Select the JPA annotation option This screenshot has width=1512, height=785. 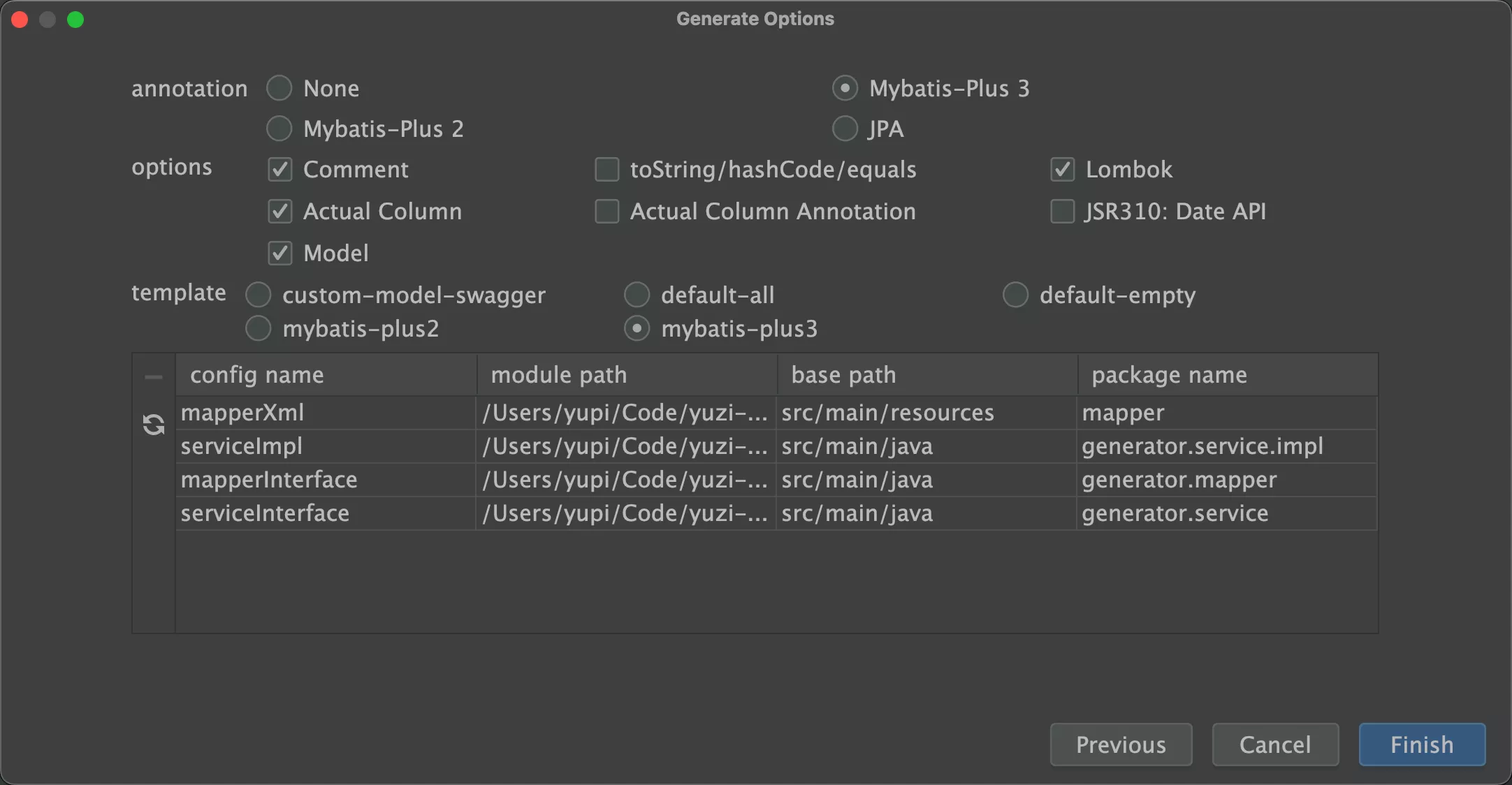845,127
